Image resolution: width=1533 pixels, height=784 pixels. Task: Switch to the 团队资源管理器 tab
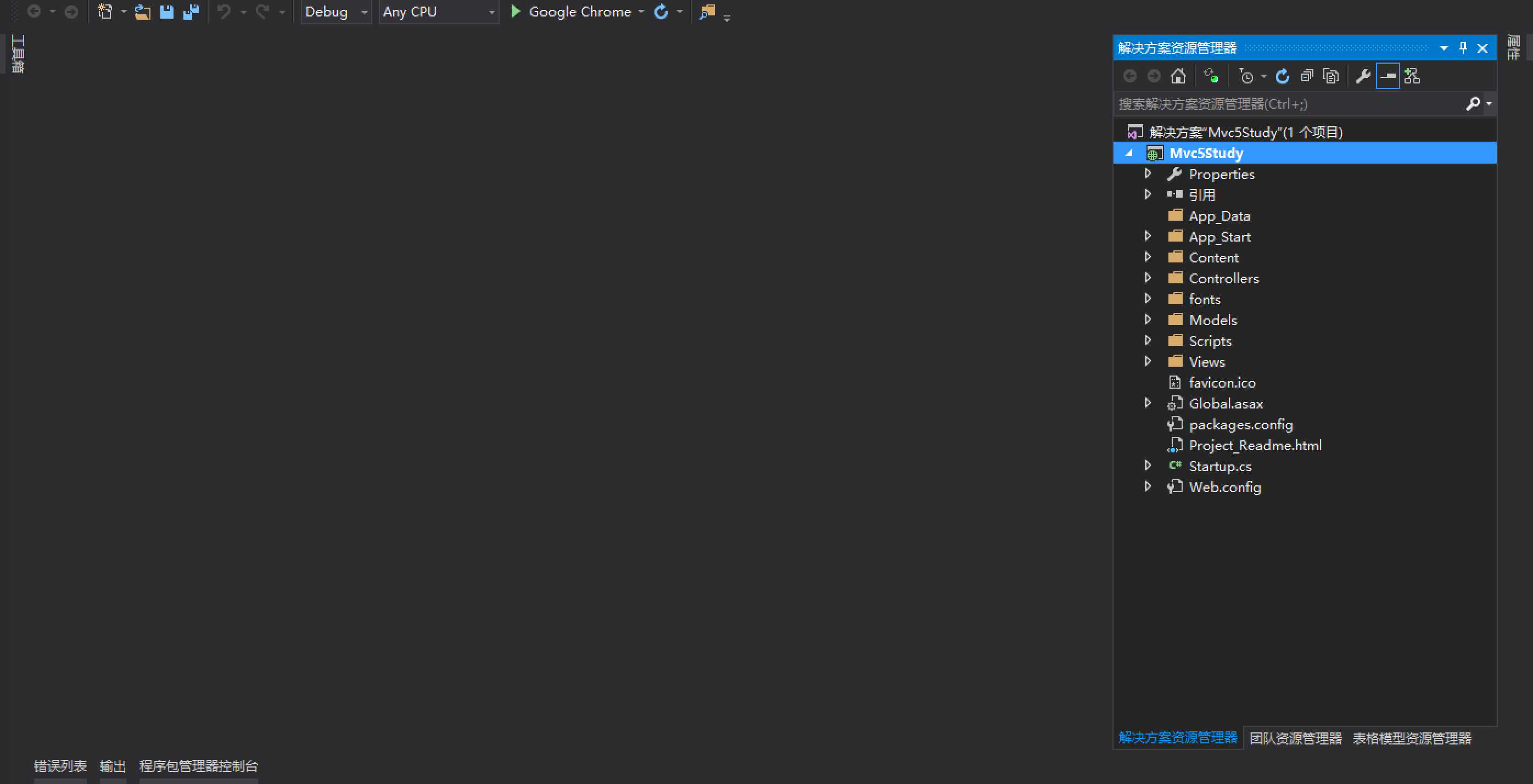tap(1296, 738)
